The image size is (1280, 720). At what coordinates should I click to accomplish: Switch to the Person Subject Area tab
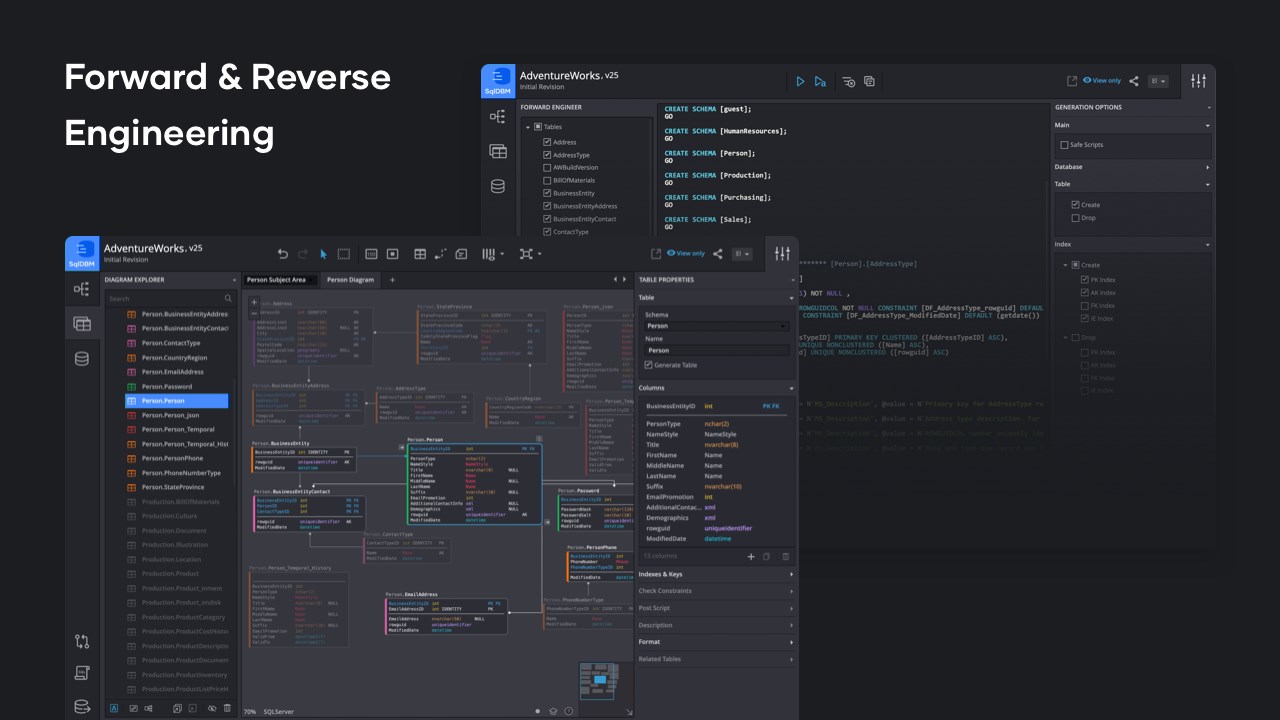(281, 280)
